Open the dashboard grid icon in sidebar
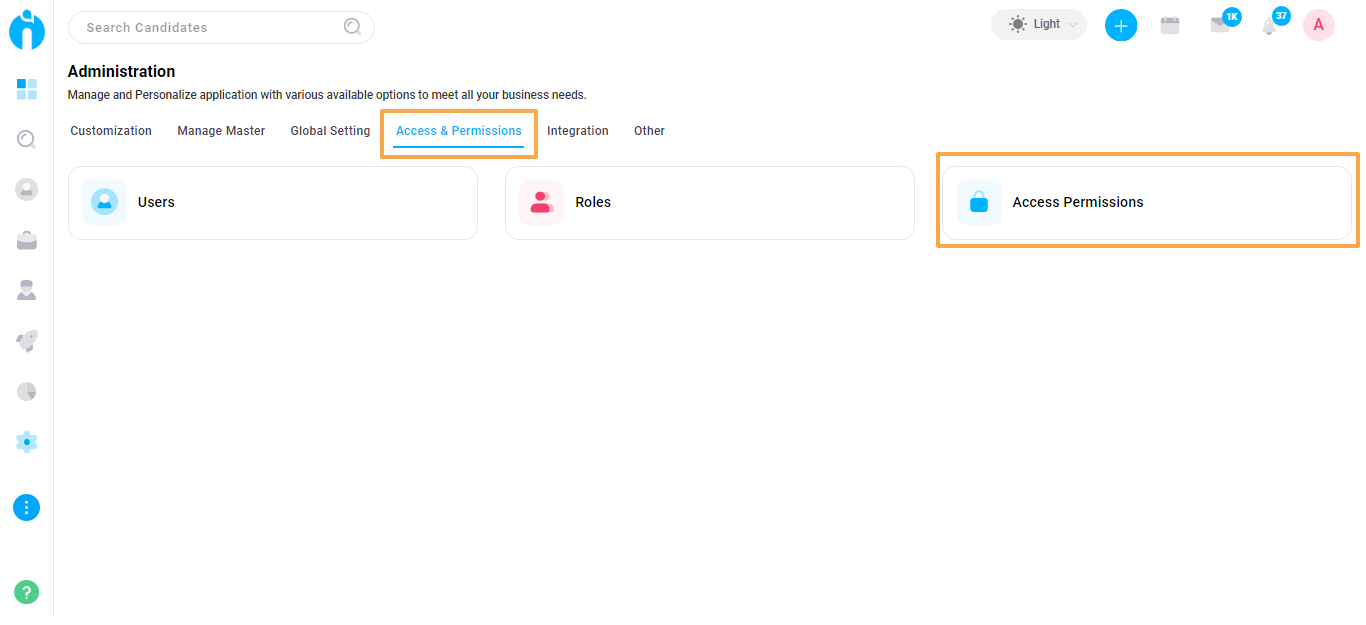The height and width of the screenshot is (625, 1366). [27, 89]
